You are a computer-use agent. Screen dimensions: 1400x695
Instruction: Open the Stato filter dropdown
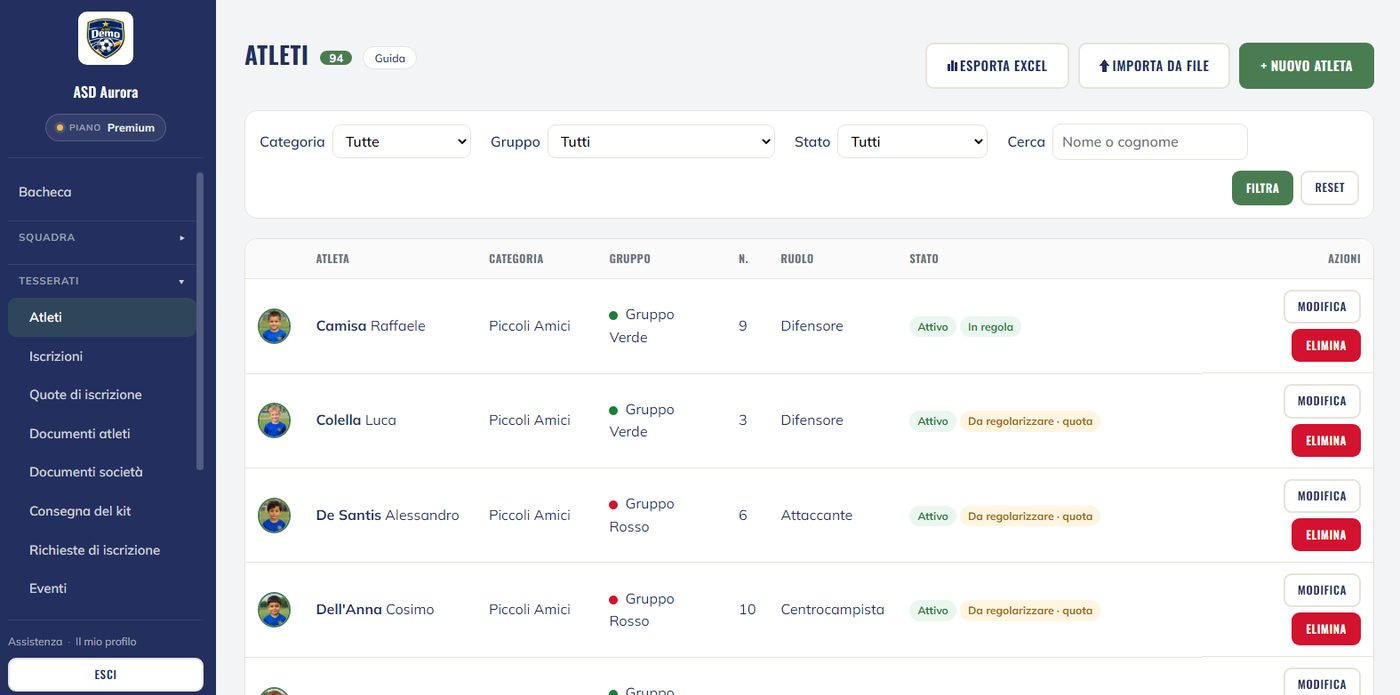912,142
